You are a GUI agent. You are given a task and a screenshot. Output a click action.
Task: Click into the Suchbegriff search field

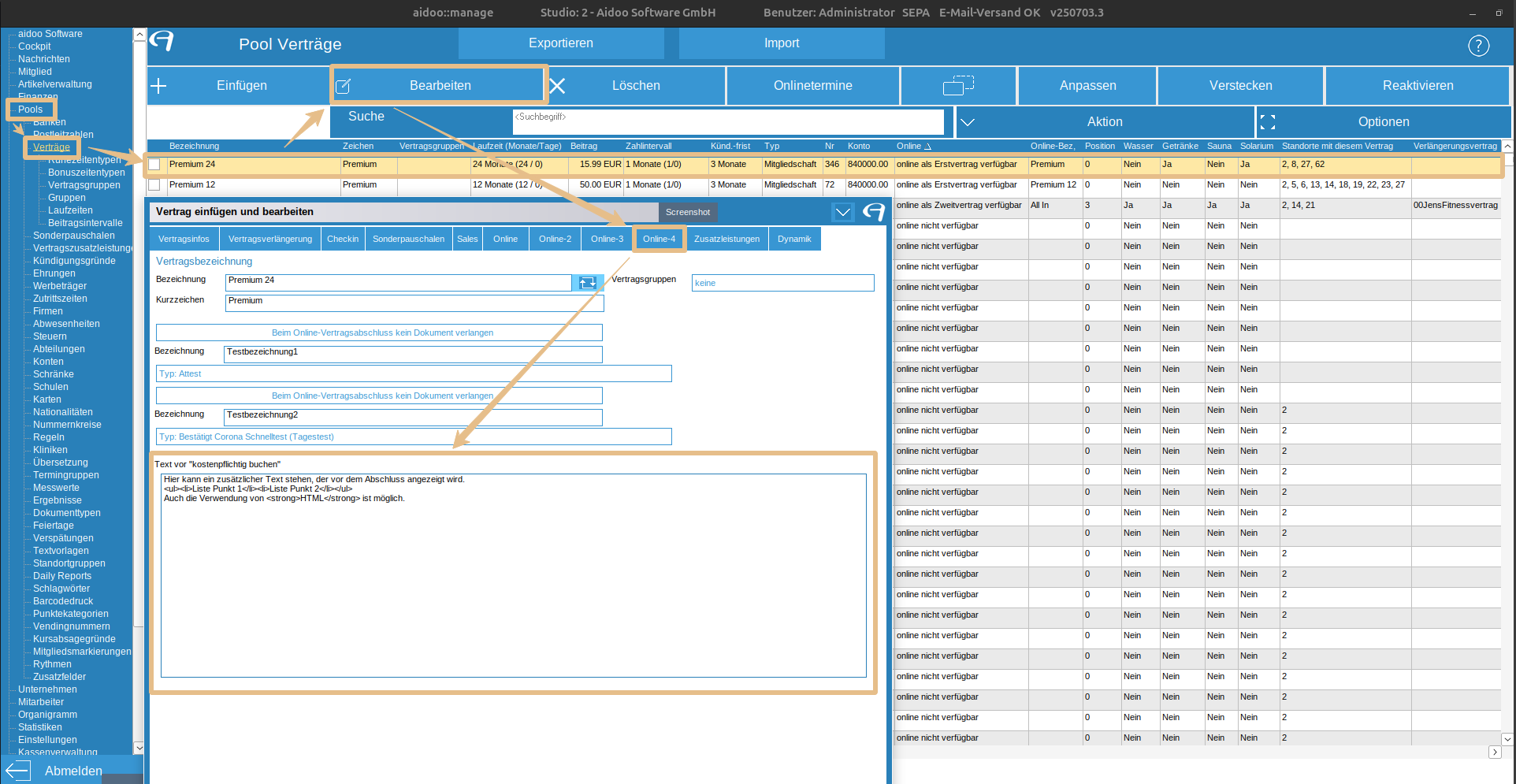728,121
